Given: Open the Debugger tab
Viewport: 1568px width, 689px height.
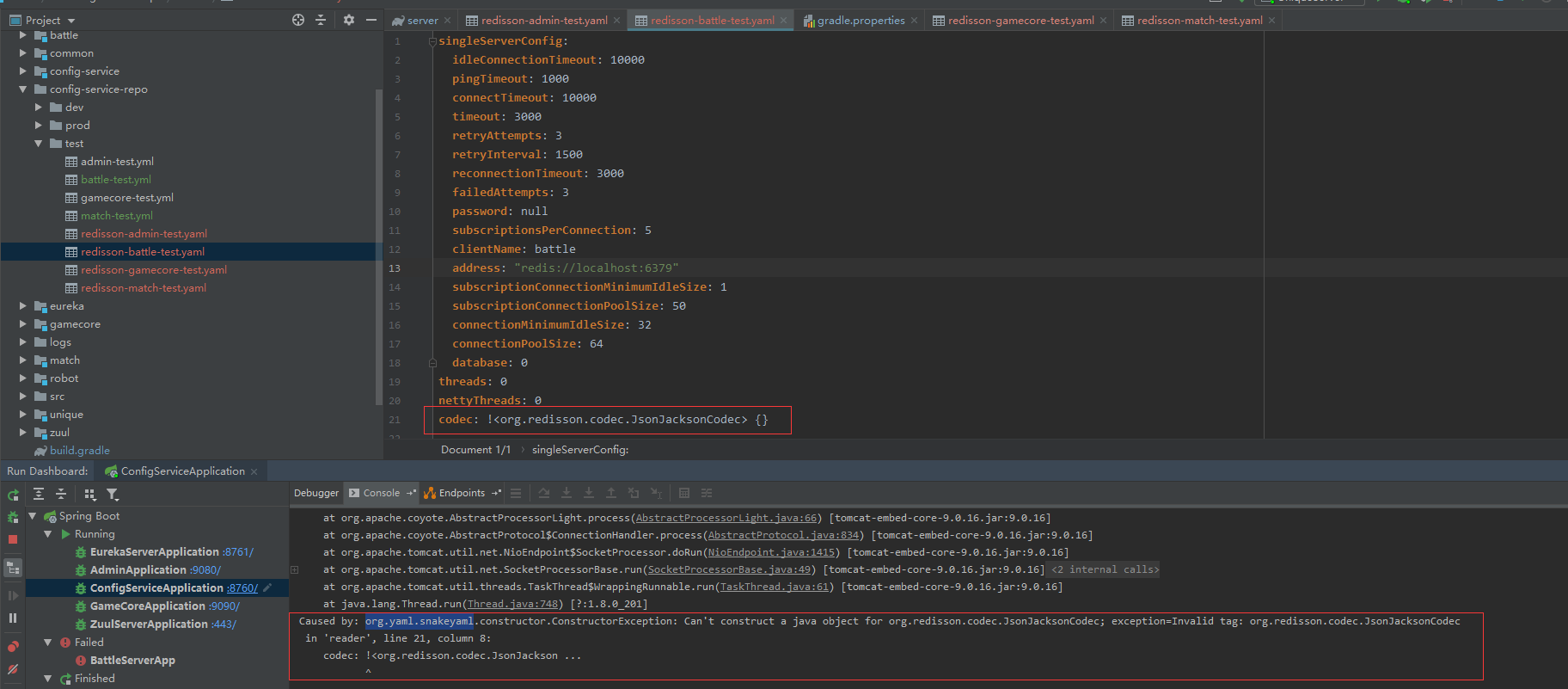Looking at the screenshot, I should tap(316, 493).
